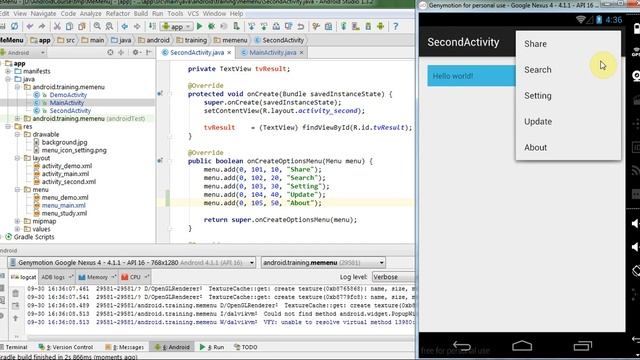Viewport: 640px width, 360px height.
Task: Select activity_second.xml in the layout folder
Action: tap(69, 182)
